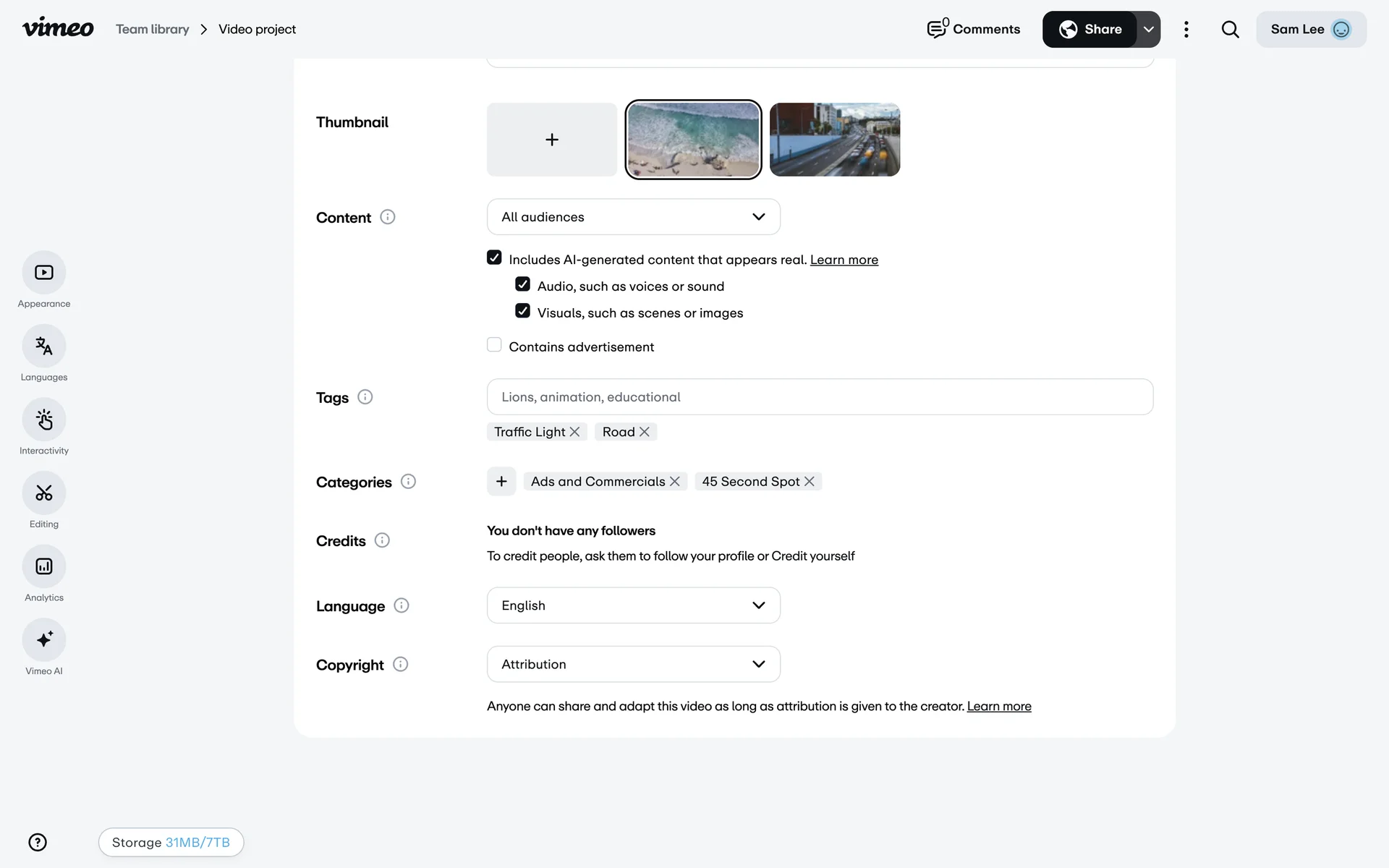Open the help question mark icon
Image resolution: width=1389 pixels, height=868 pixels.
pos(38,842)
